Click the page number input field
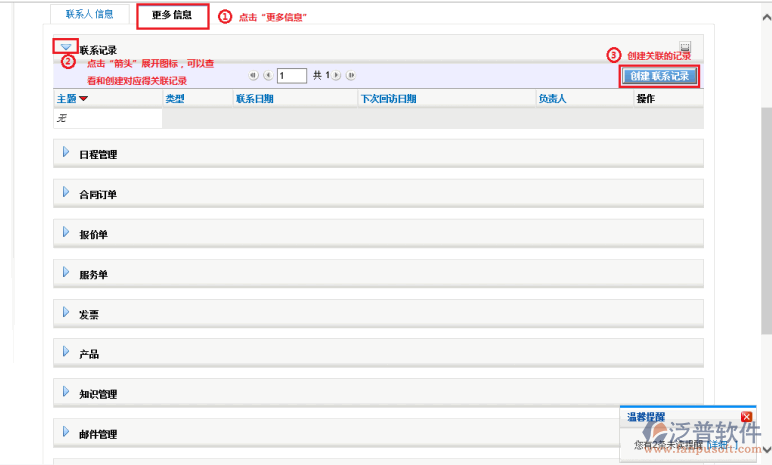 pyautogui.click(x=292, y=75)
